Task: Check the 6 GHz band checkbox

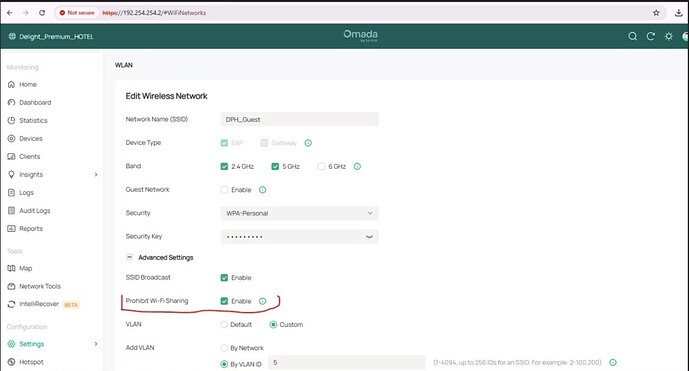Action: pos(321,166)
